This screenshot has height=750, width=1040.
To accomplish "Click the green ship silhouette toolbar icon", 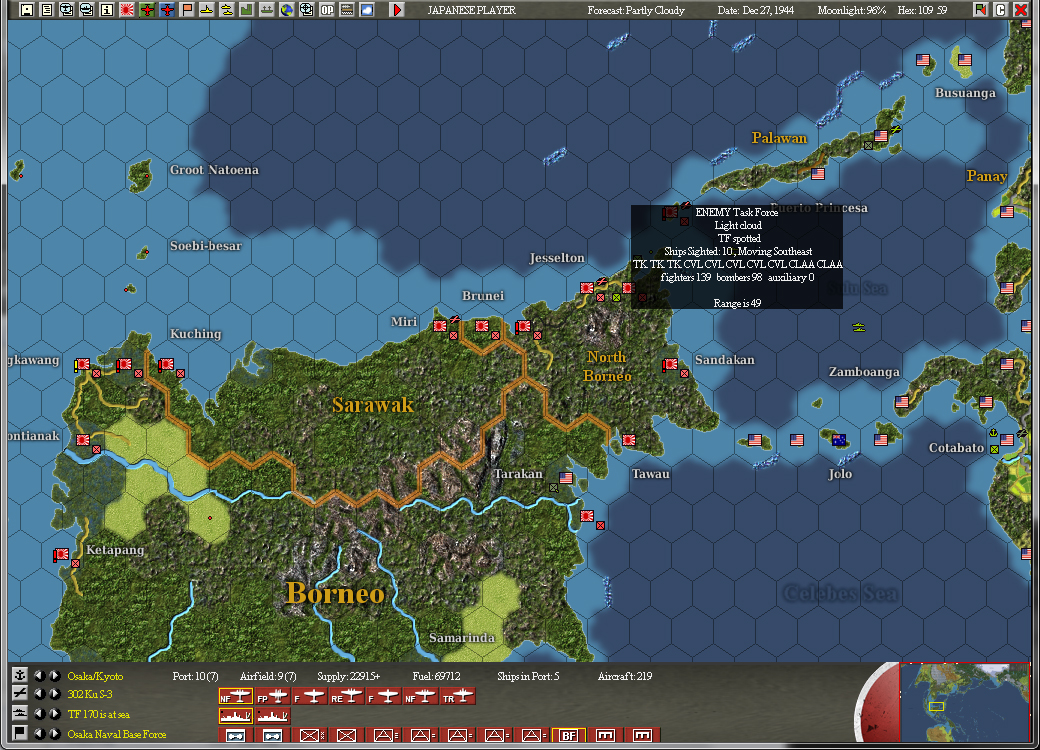I will (x=267, y=9).
